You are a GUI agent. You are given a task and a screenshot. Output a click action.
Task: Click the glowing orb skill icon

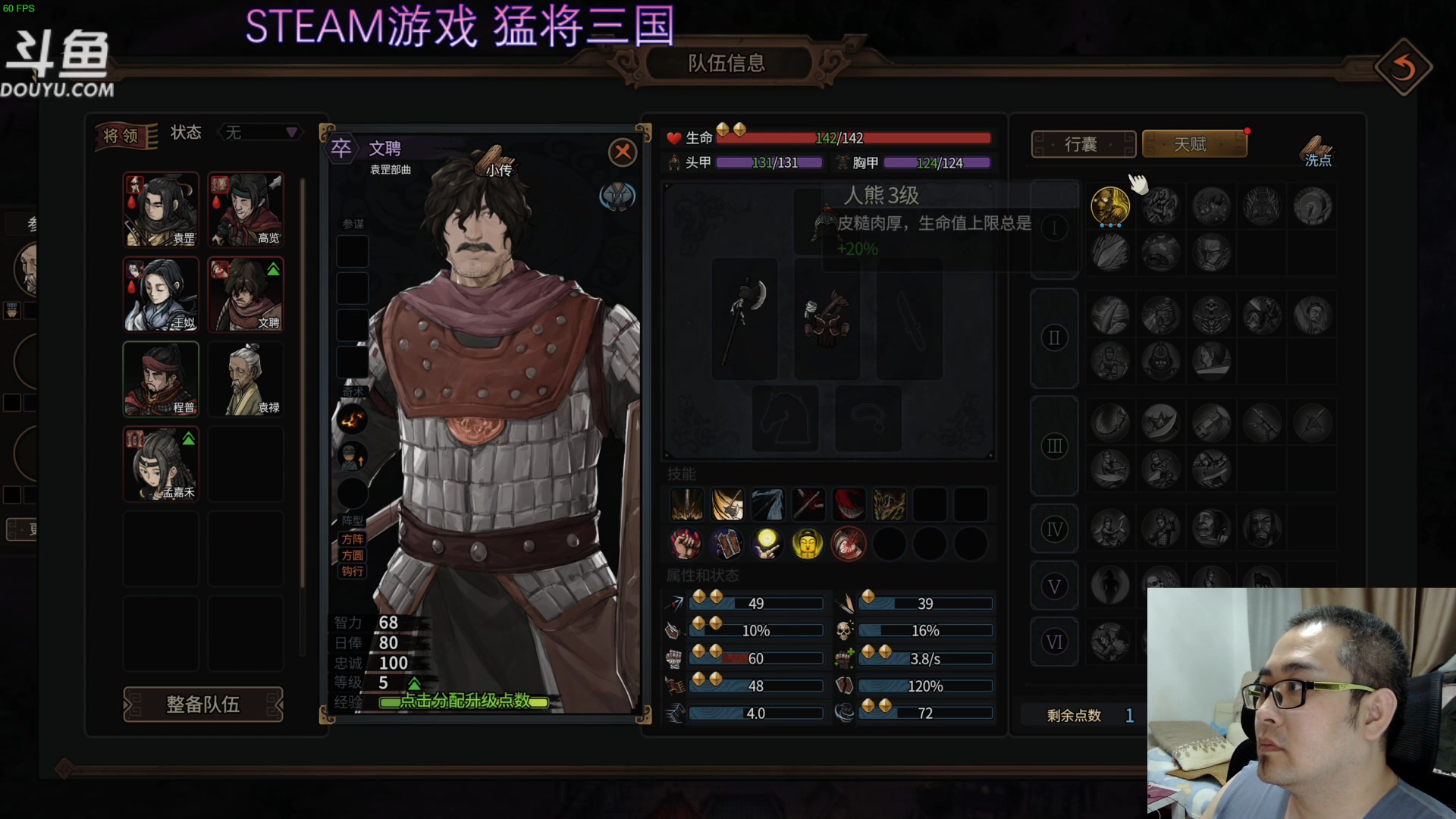pos(767,544)
